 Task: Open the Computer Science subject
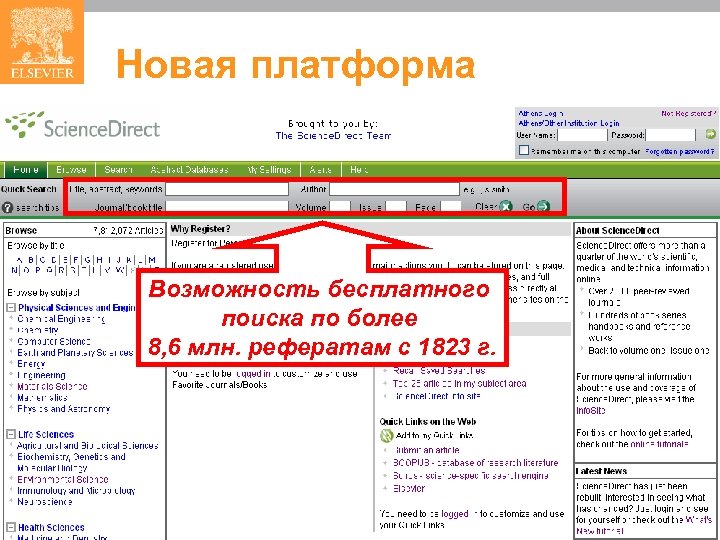[54, 341]
